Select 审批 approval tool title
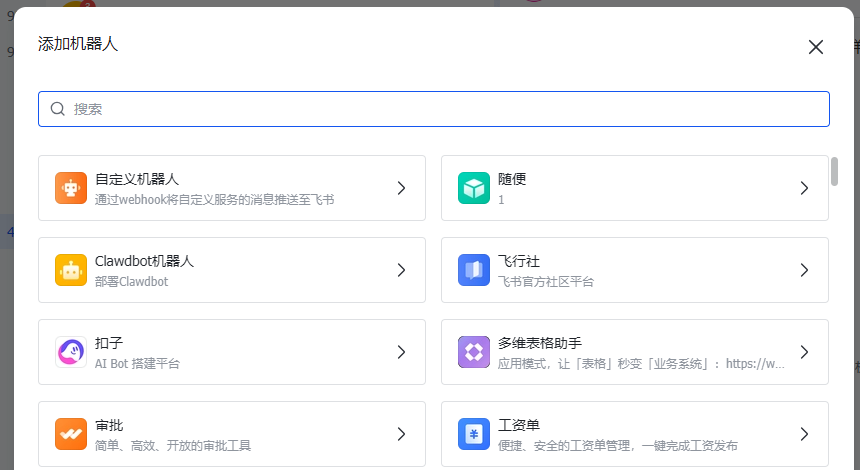The height and width of the screenshot is (470, 860). [x=109, y=425]
